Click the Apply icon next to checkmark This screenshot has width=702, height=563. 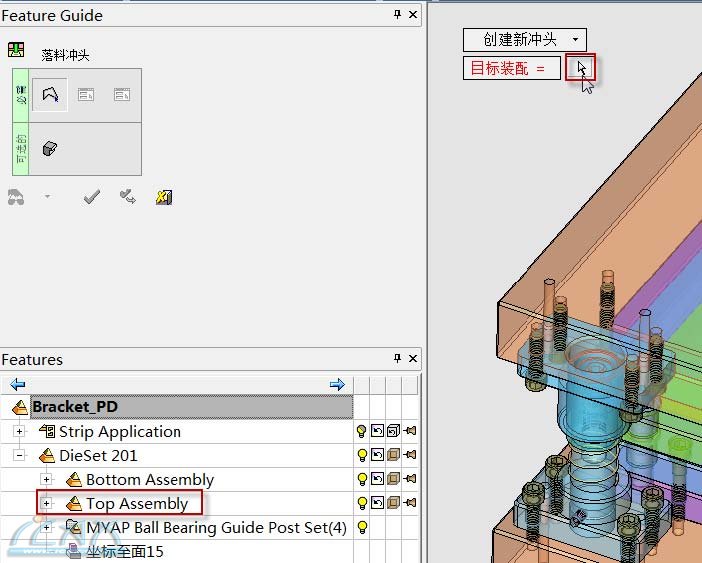click(128, 197)
